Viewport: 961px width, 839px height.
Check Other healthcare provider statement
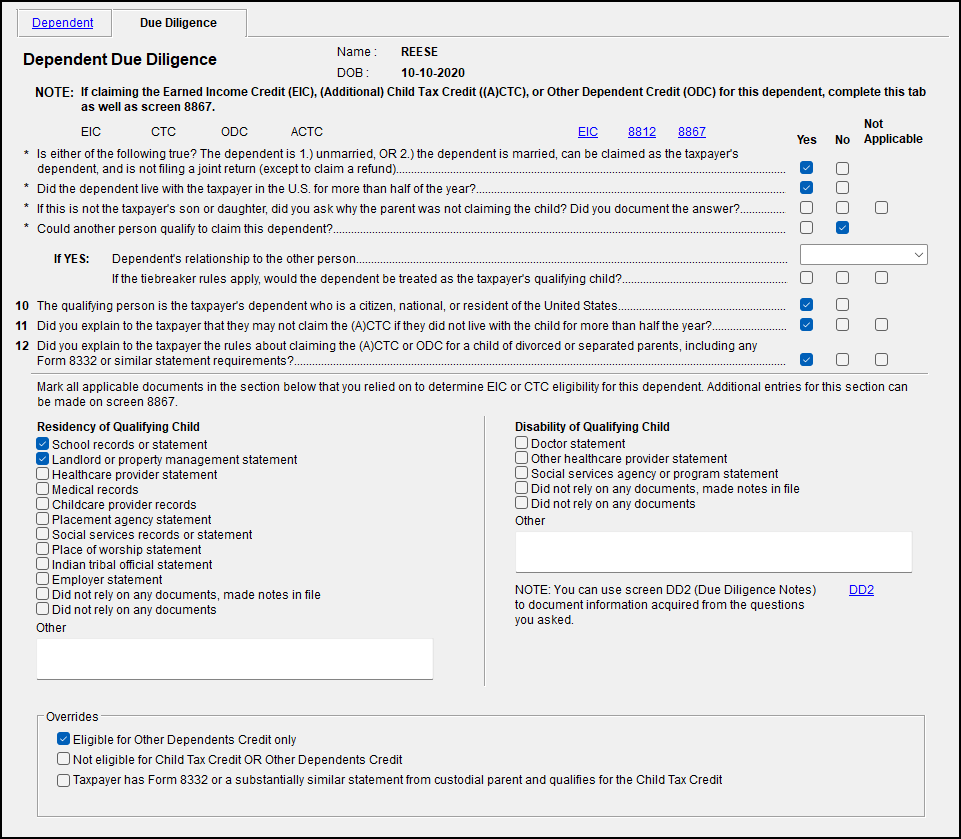tap(522, 458)
